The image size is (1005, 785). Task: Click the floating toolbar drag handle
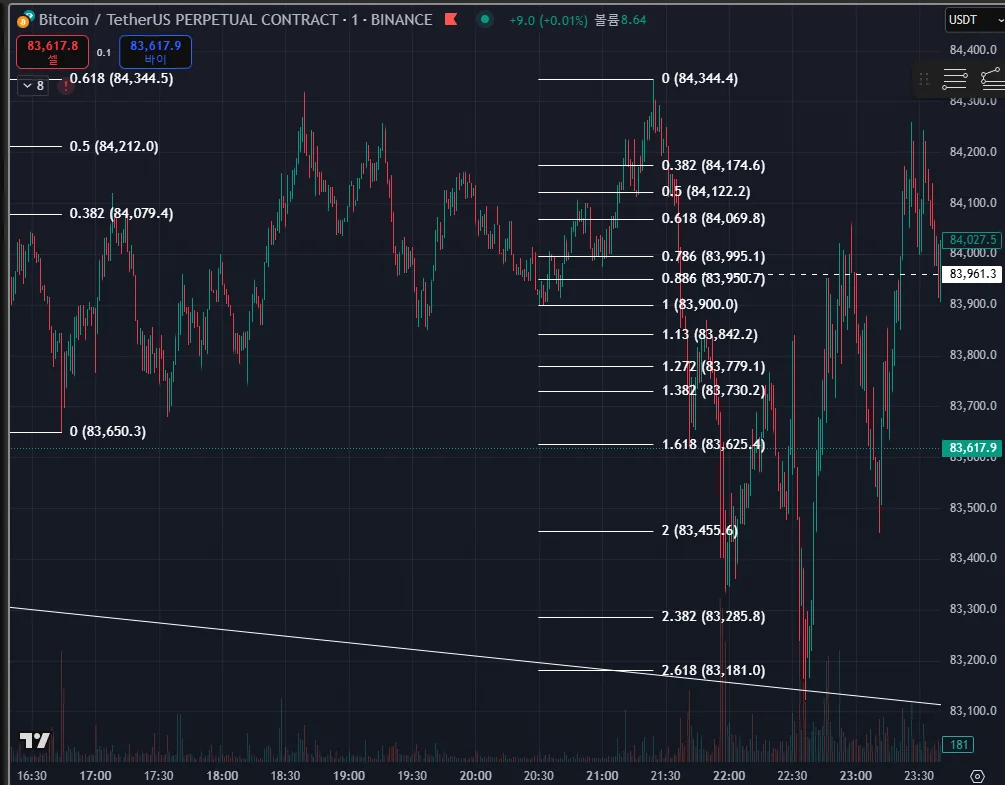coord(924,79)
